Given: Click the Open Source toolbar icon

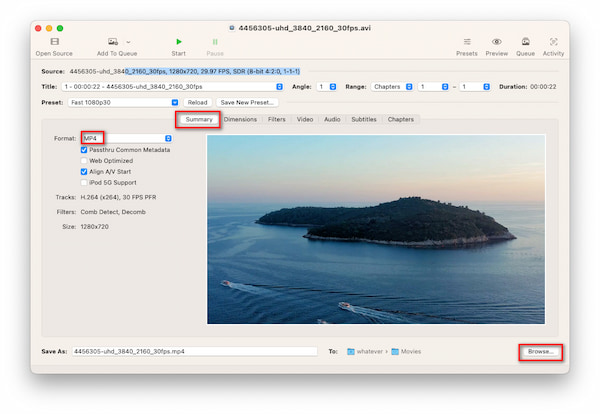Looking at the screenshot, I should [55, 41].
